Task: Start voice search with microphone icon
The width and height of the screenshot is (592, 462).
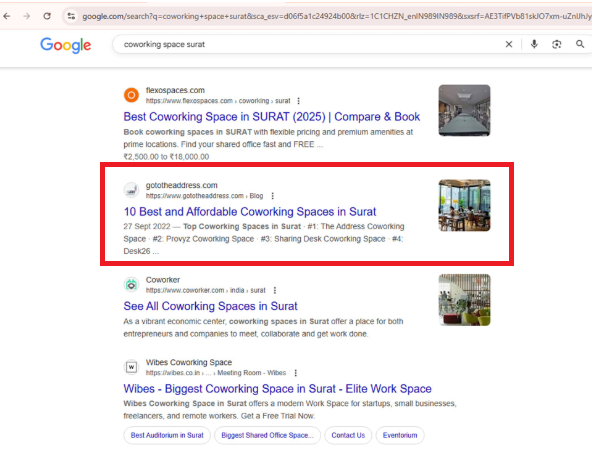Action: [x=534, y=44]
